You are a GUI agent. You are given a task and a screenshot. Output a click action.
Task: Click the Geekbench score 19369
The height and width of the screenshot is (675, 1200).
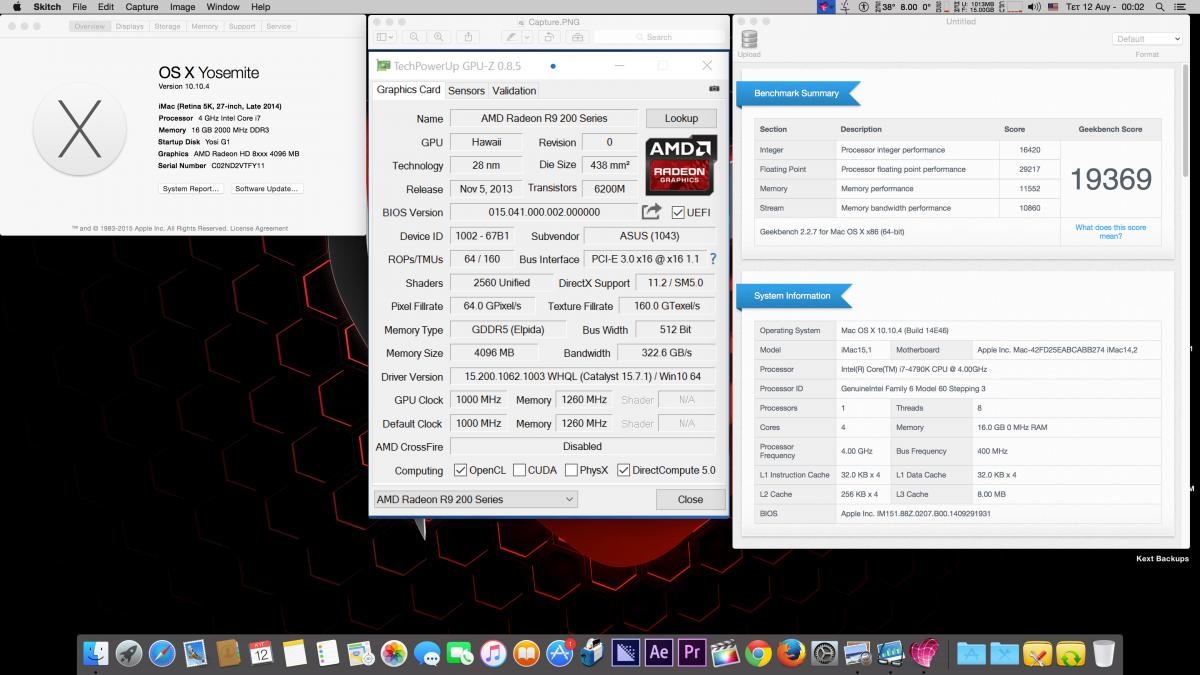point(1111,179)
